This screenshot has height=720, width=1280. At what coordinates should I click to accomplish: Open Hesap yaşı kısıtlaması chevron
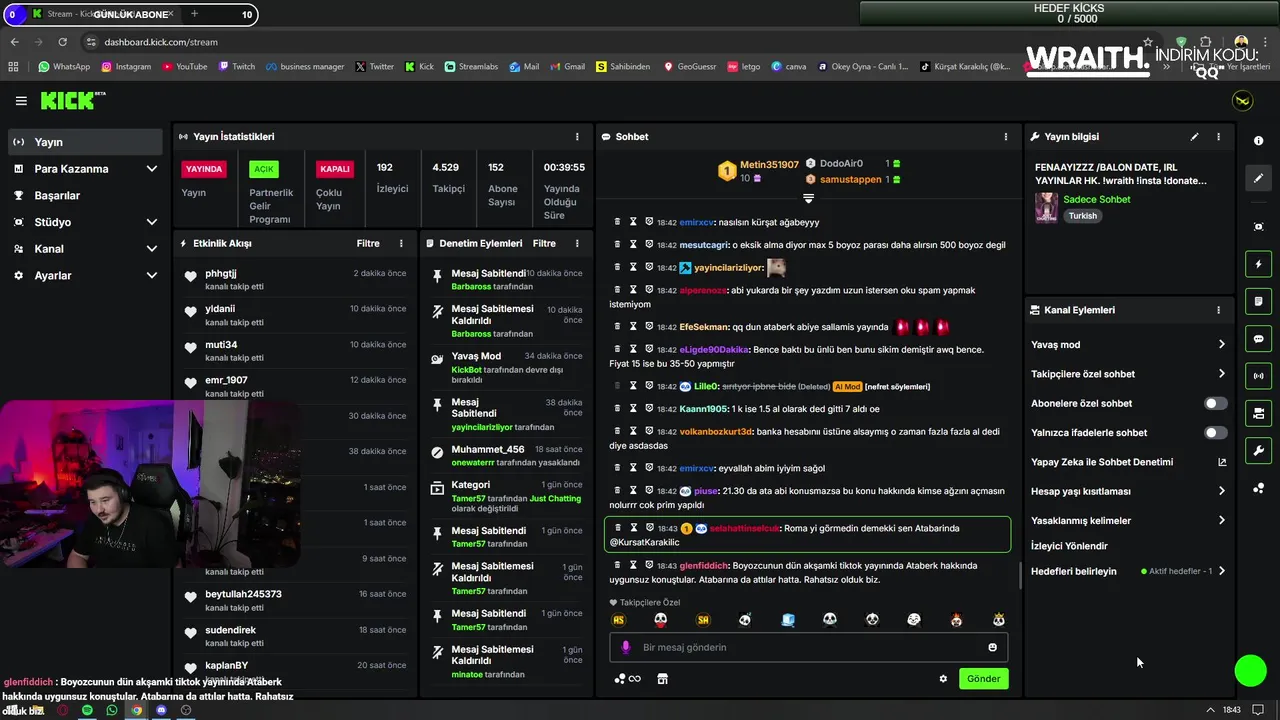(1221, 491)
